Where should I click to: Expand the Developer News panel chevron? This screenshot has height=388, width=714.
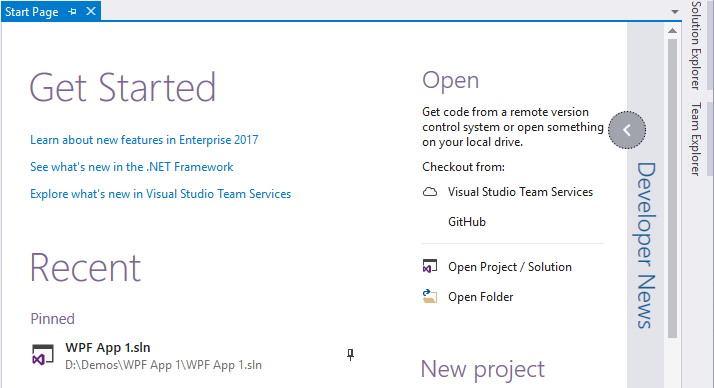(627, 130)
